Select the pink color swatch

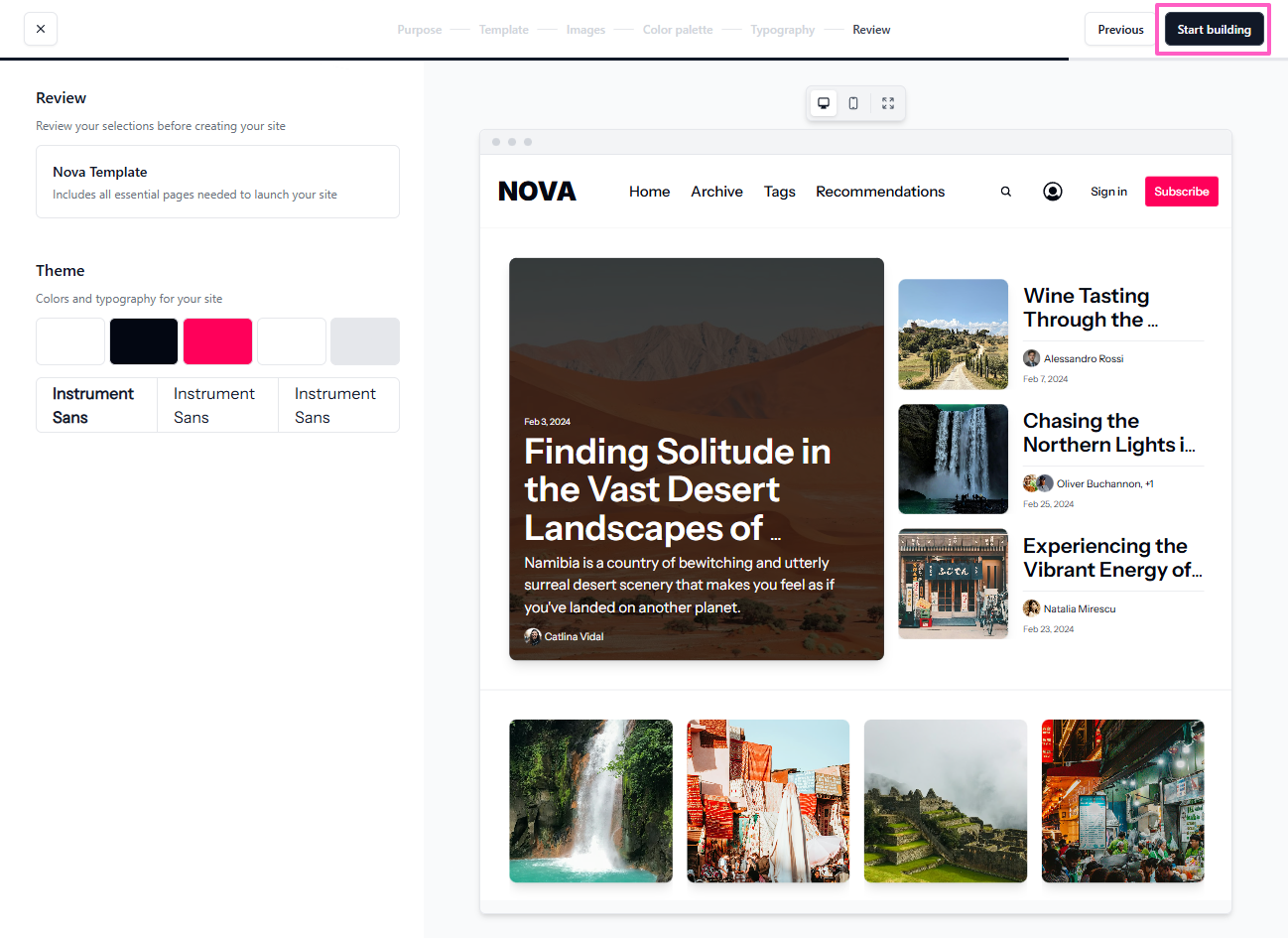(x=217, y=341)
